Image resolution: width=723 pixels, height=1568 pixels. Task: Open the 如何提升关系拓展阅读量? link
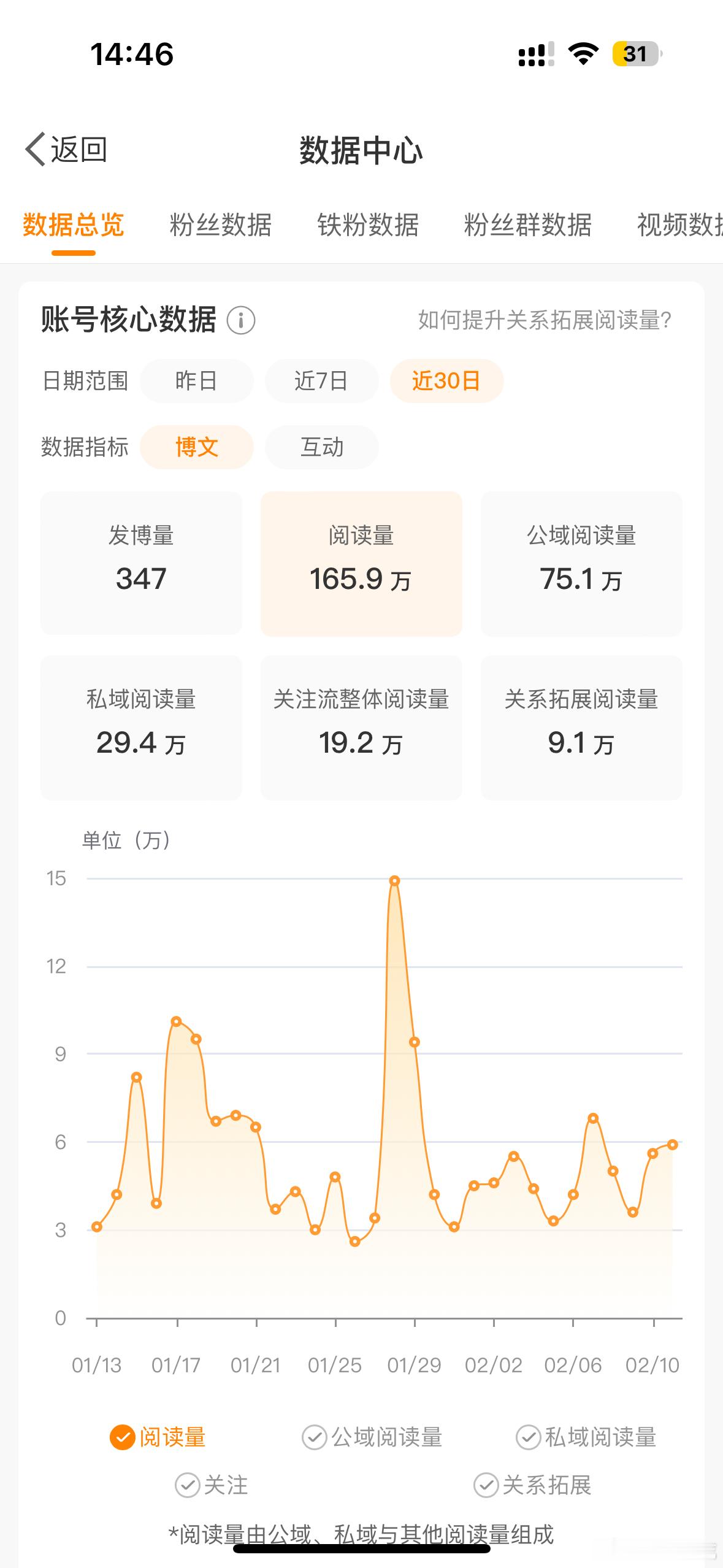click(x=545, y=320)
